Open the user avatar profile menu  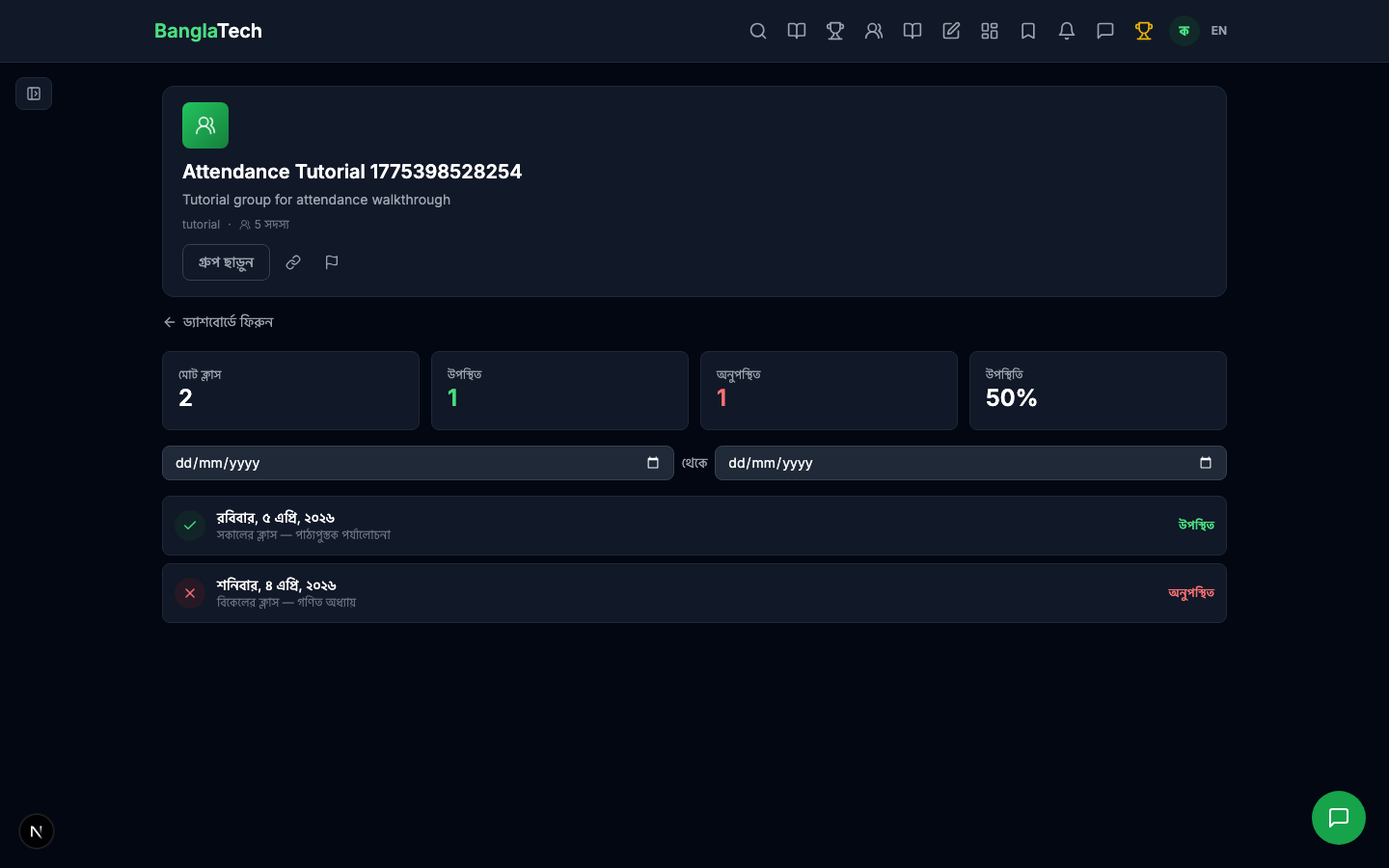[x=1184, y=31]
